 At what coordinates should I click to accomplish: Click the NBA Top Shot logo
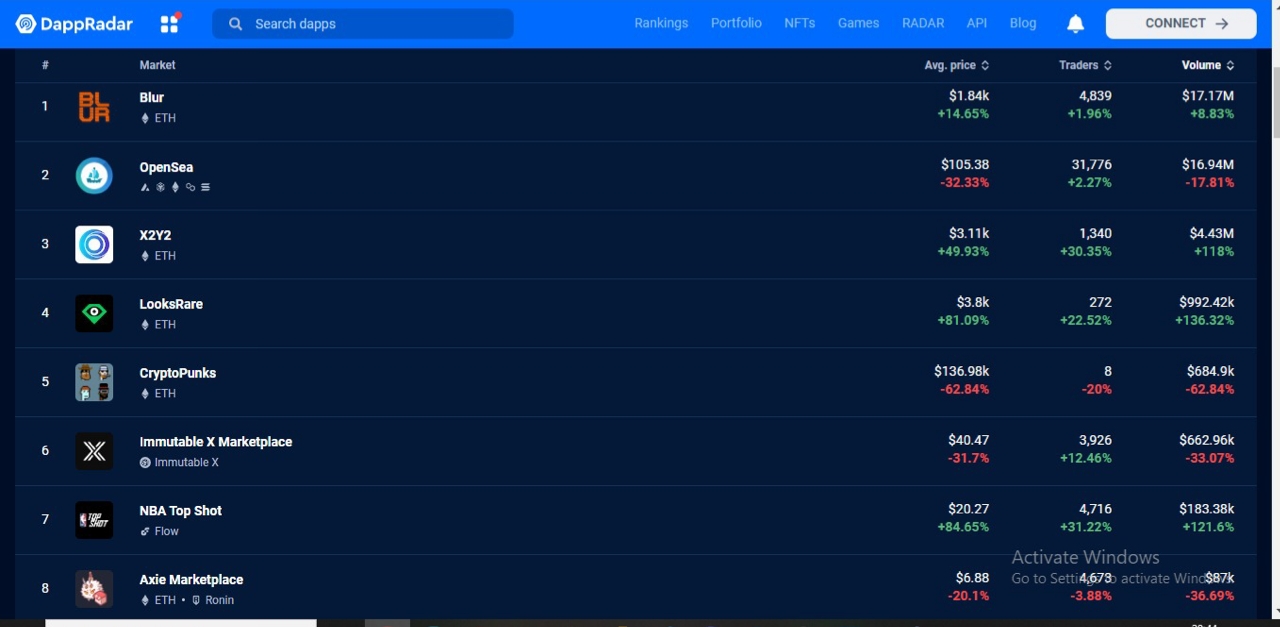pos(94,520)
